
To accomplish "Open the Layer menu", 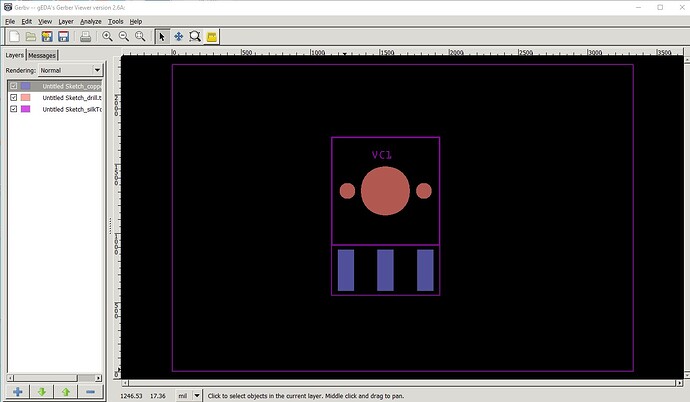I will 66,20.
